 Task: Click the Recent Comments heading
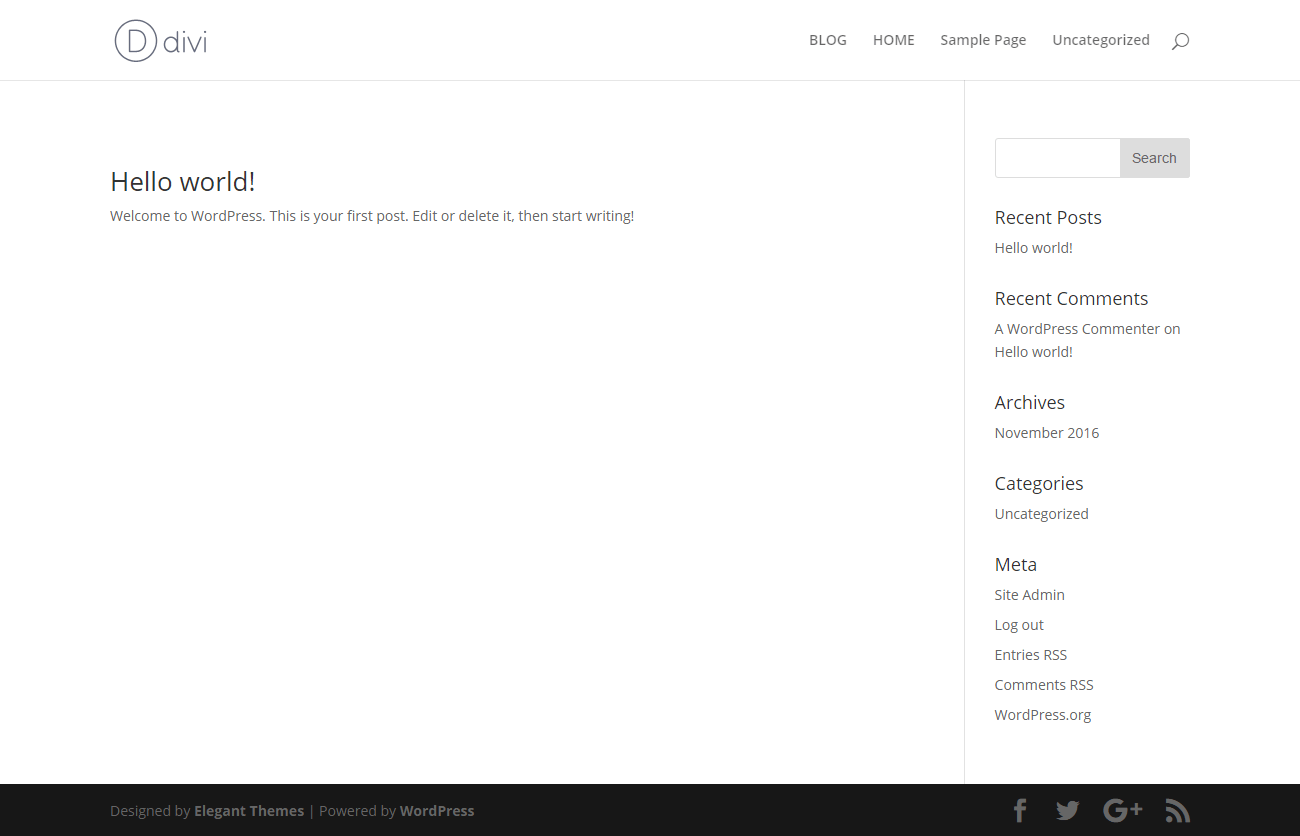[x=1071, y=299]
